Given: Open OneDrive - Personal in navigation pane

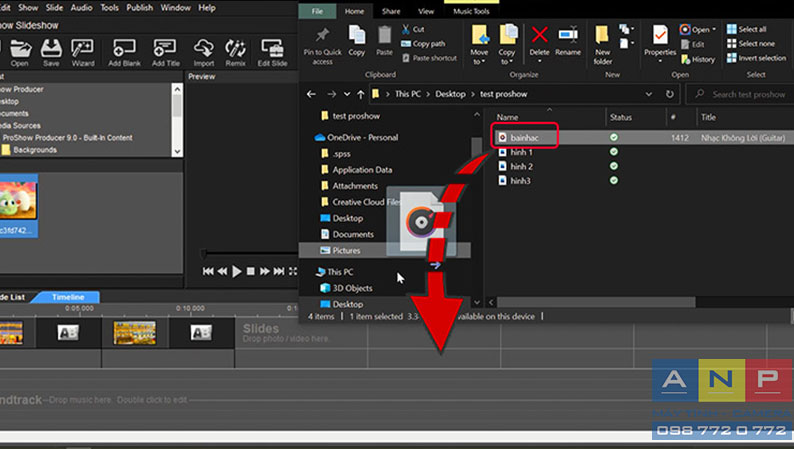Looking at the screenshot, I should click(x=356, y=137).
